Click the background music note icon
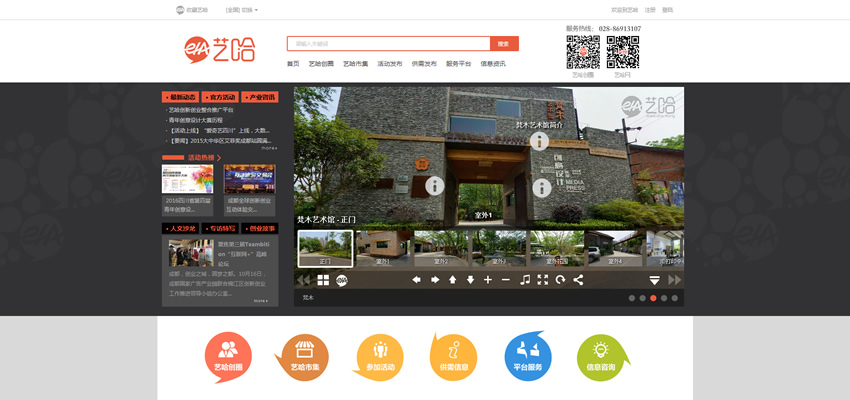The height and width of the screenshot is (400, 850). pyautogui.click(x=525, y=280)
